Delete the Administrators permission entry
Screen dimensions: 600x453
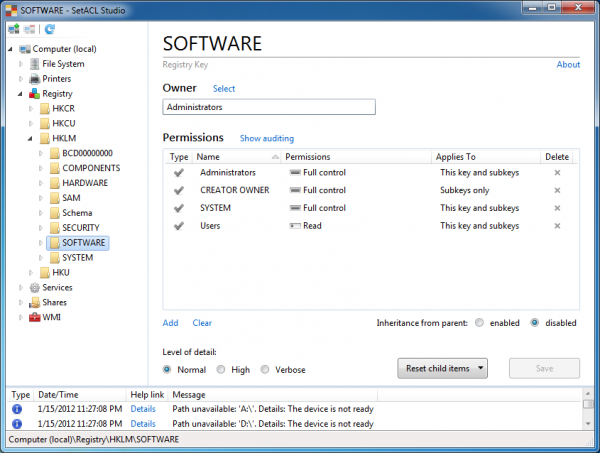point(557,173)
